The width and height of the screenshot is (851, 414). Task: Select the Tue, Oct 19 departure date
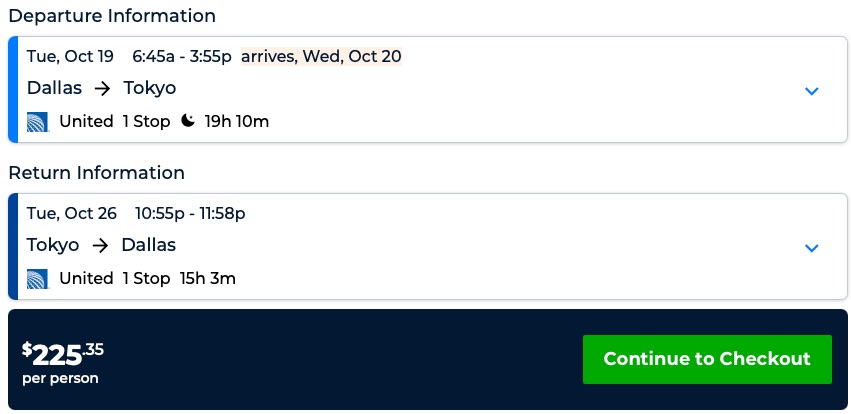[70, 56]
